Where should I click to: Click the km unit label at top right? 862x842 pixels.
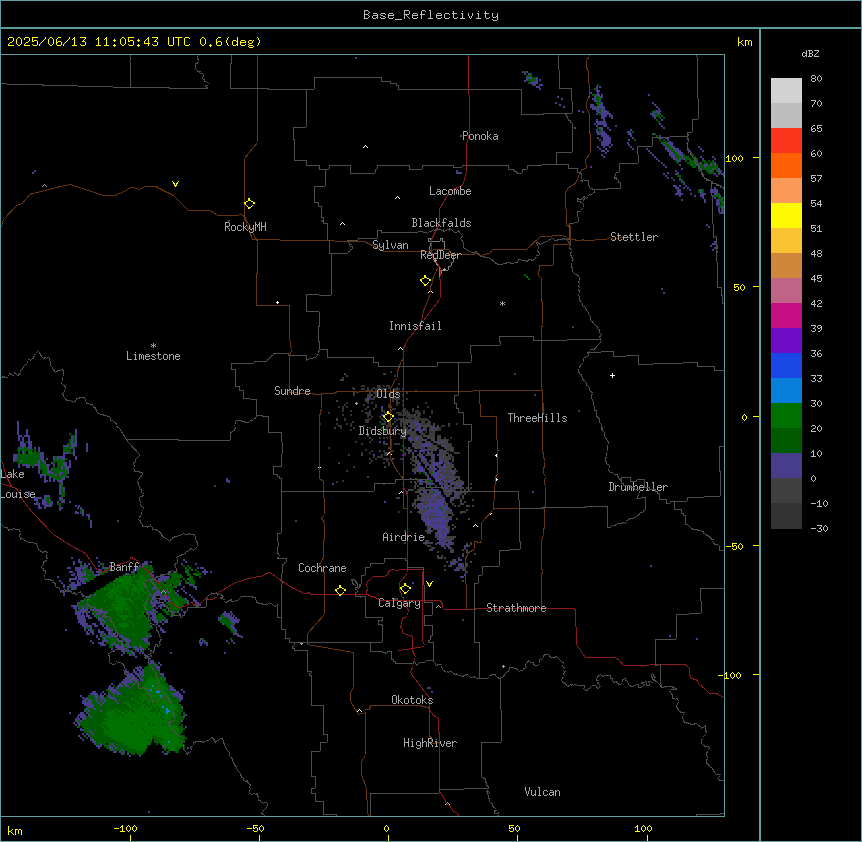pos(745,42)
